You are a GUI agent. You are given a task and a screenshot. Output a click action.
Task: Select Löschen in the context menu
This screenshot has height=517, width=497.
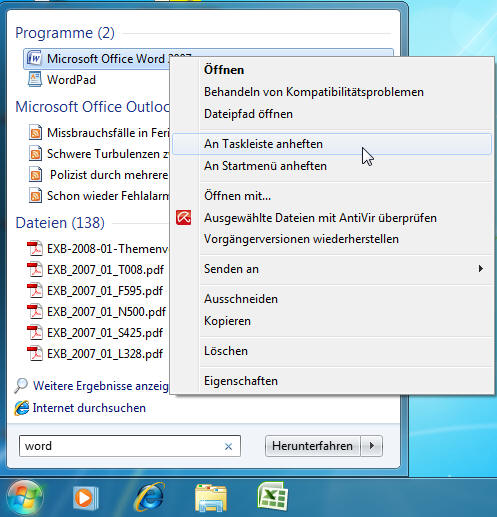pyautogui.click(x=226, y=351)
